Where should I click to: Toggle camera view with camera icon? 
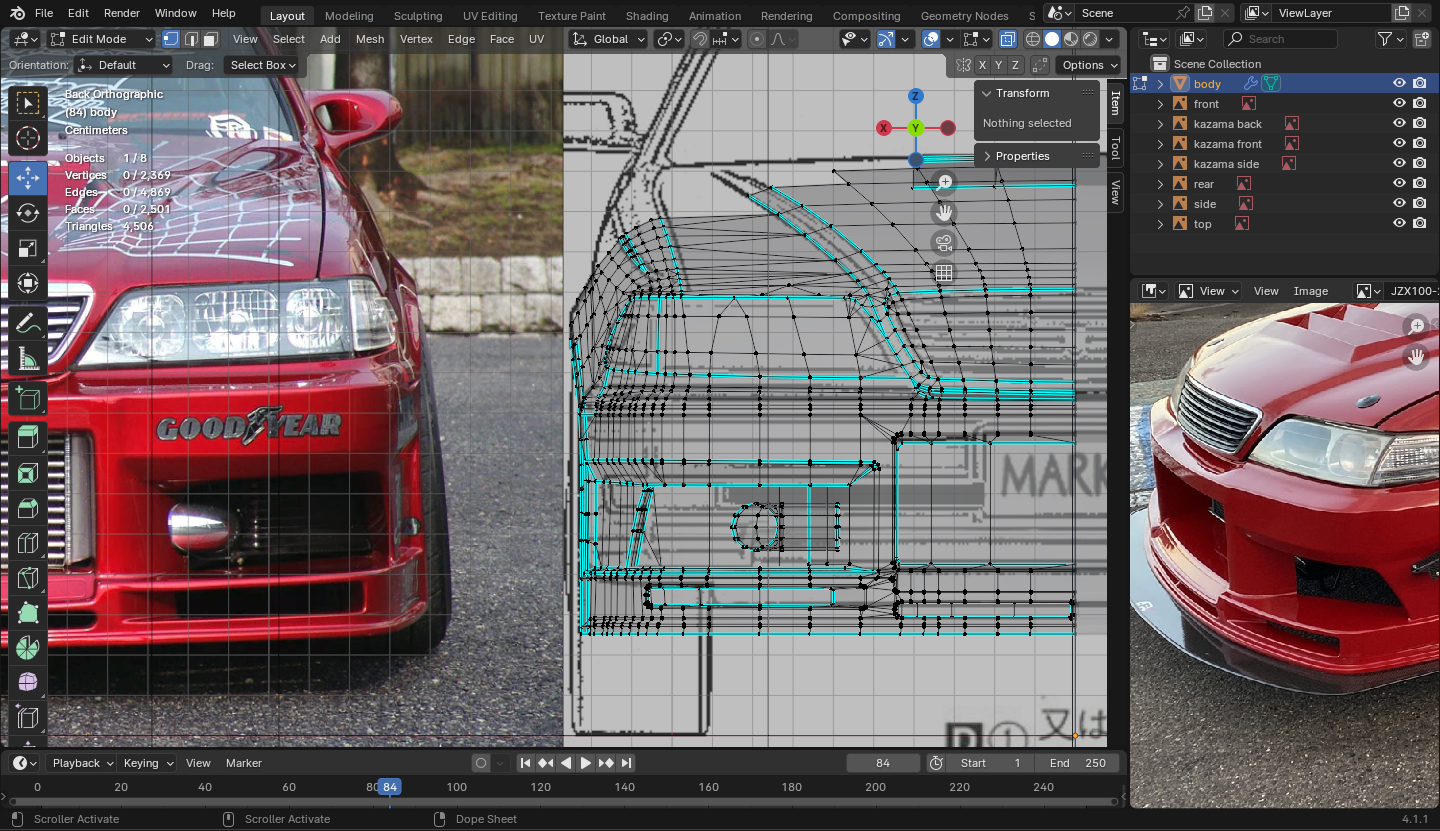(944, 242)
